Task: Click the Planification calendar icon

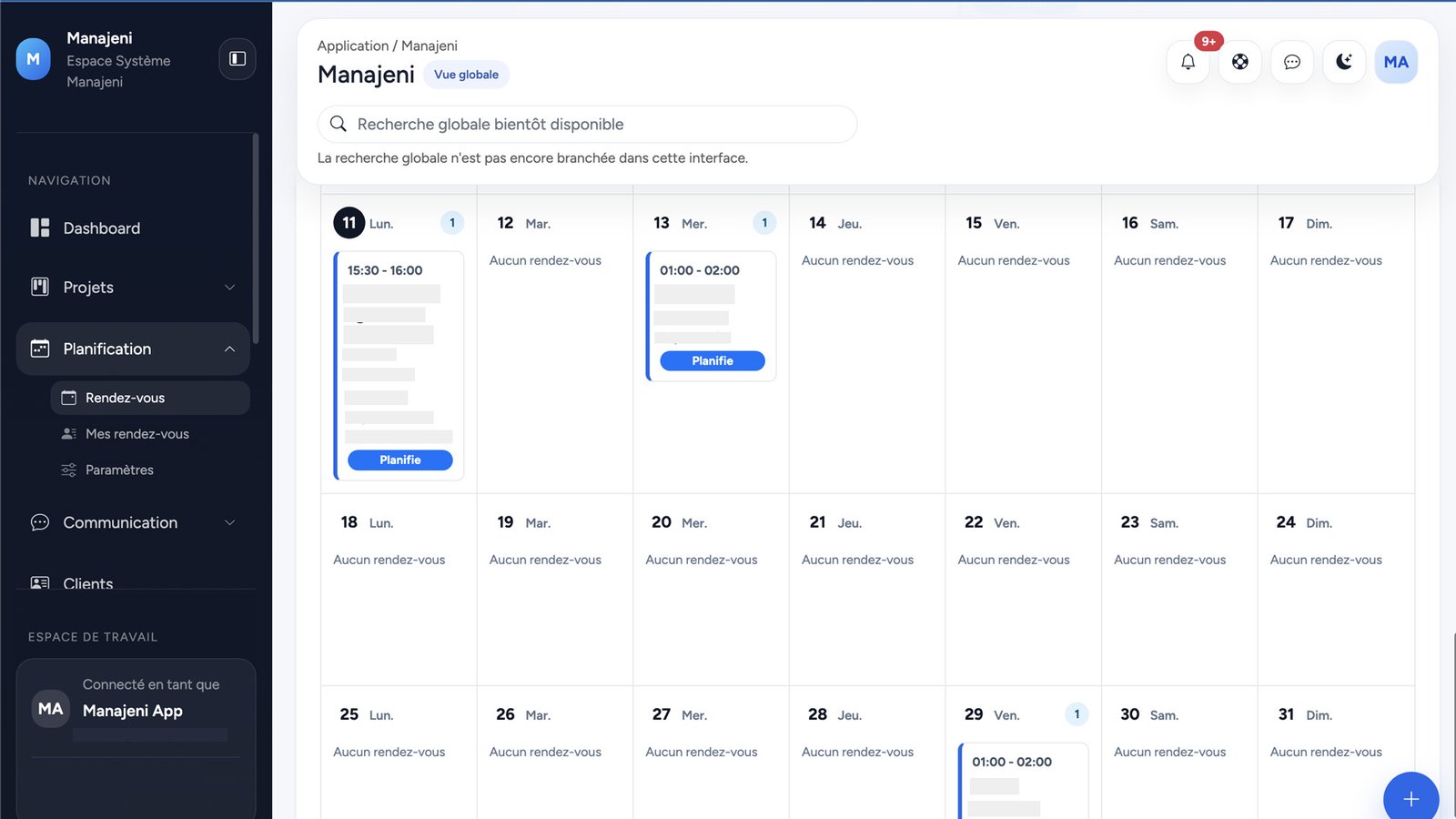Action: tap(40, 349)
